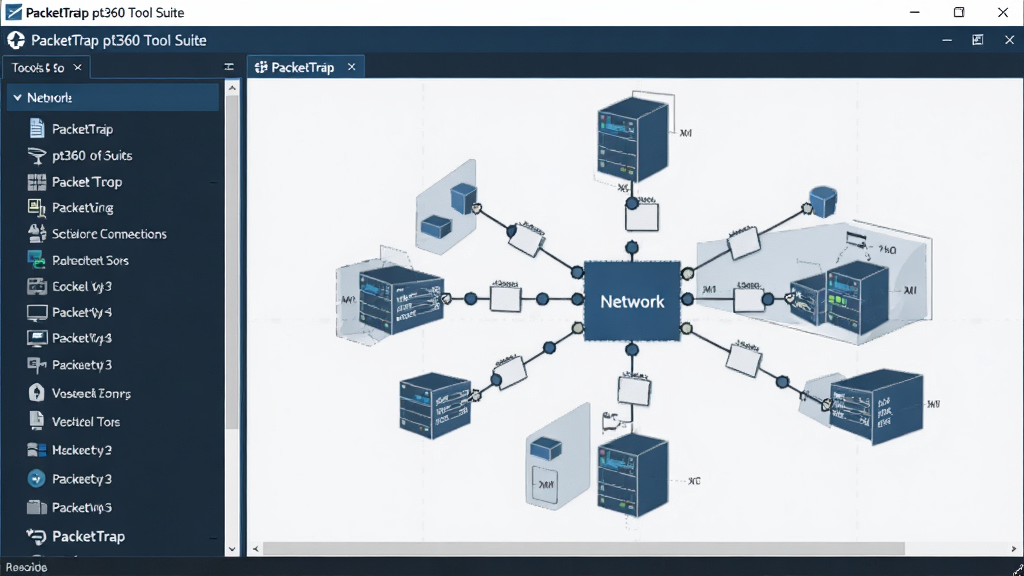The width and height of the screenshot is (1024, 576).
Task: Select the bottom-right server rack
Action: (x=876, y=407)
